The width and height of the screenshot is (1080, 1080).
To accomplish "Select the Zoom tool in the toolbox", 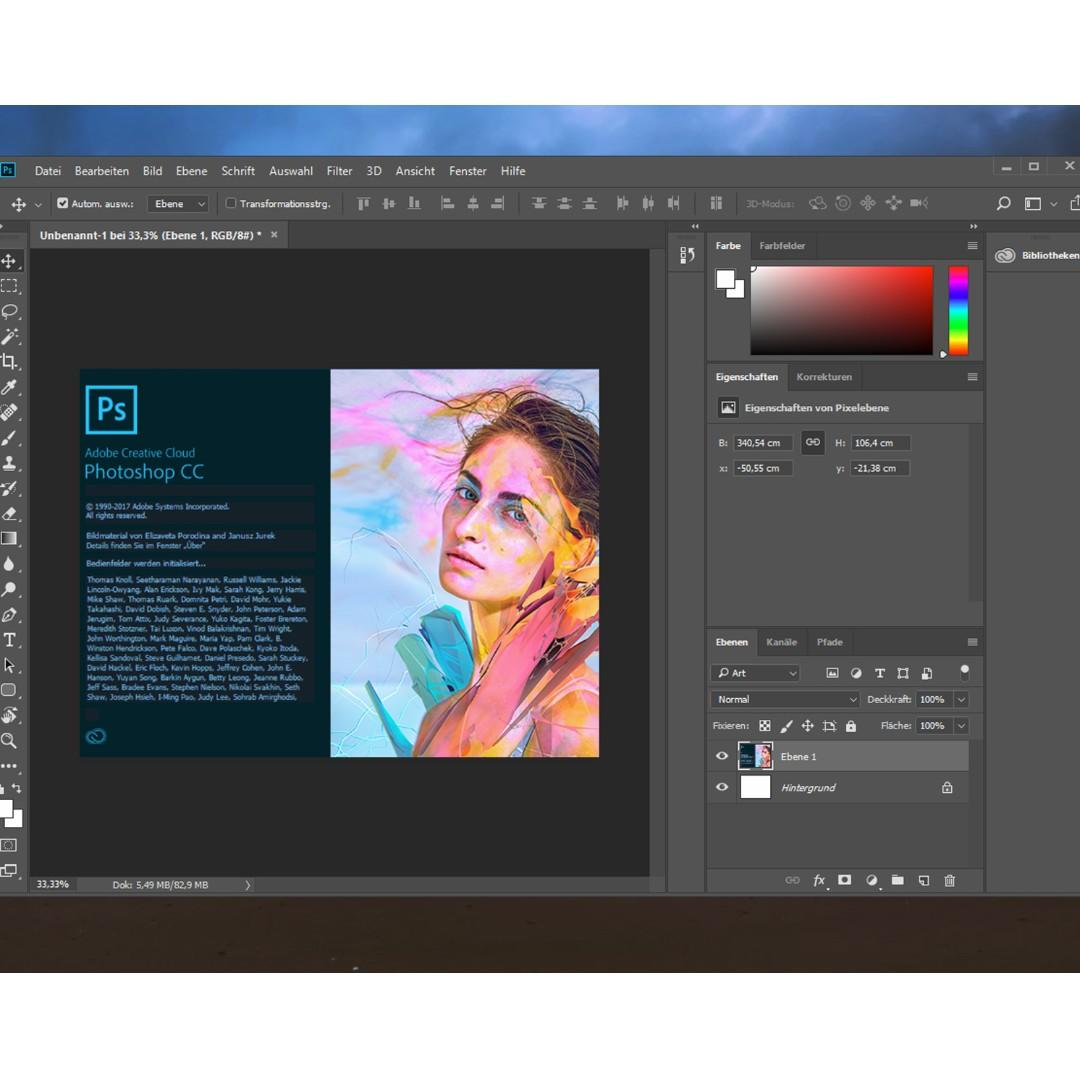I will pos(9,741).
